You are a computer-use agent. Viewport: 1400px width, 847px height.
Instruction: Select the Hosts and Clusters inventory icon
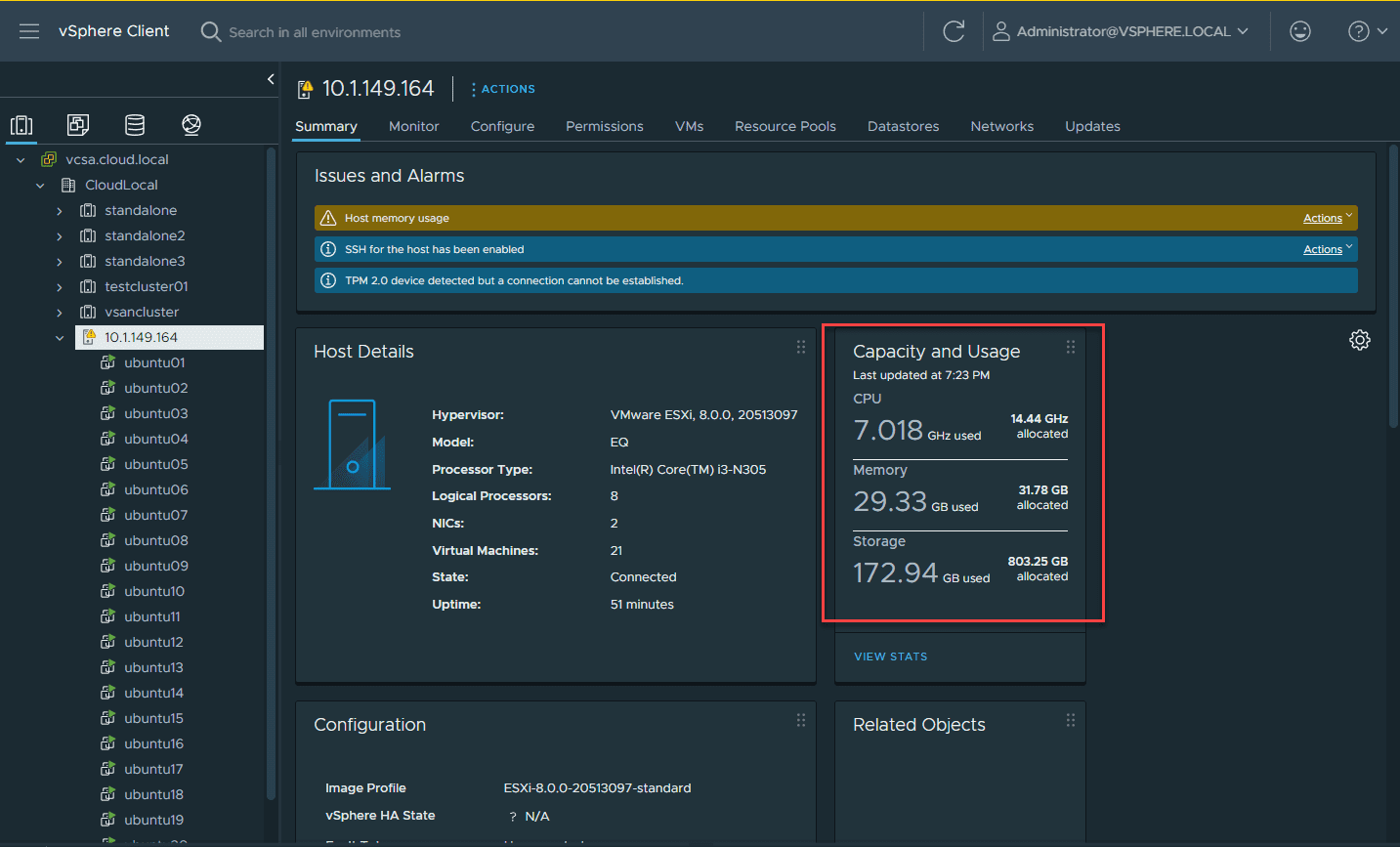[x=21, y=125]
